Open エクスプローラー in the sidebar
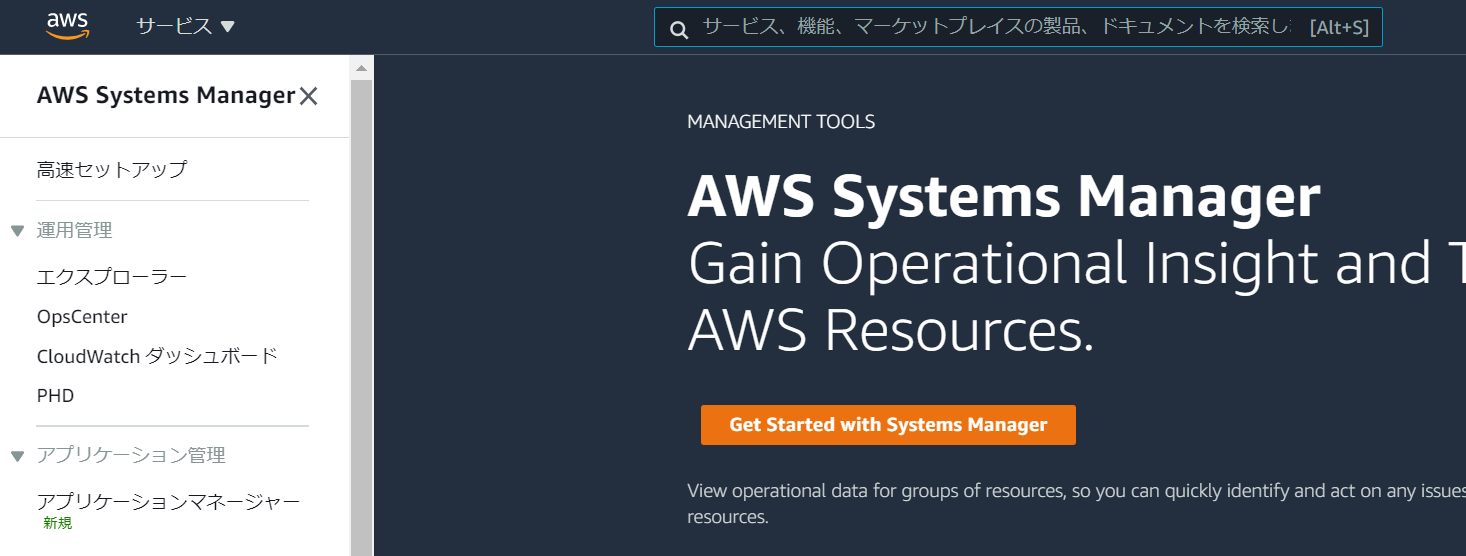The height and width of the screenshot is (556, 1466). pyautogui.click(x=112, y=277)
